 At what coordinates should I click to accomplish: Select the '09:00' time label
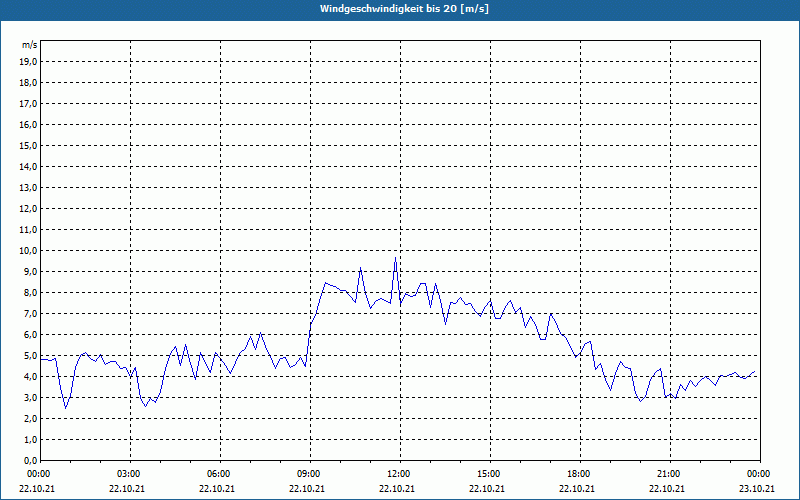pos(310,474)
